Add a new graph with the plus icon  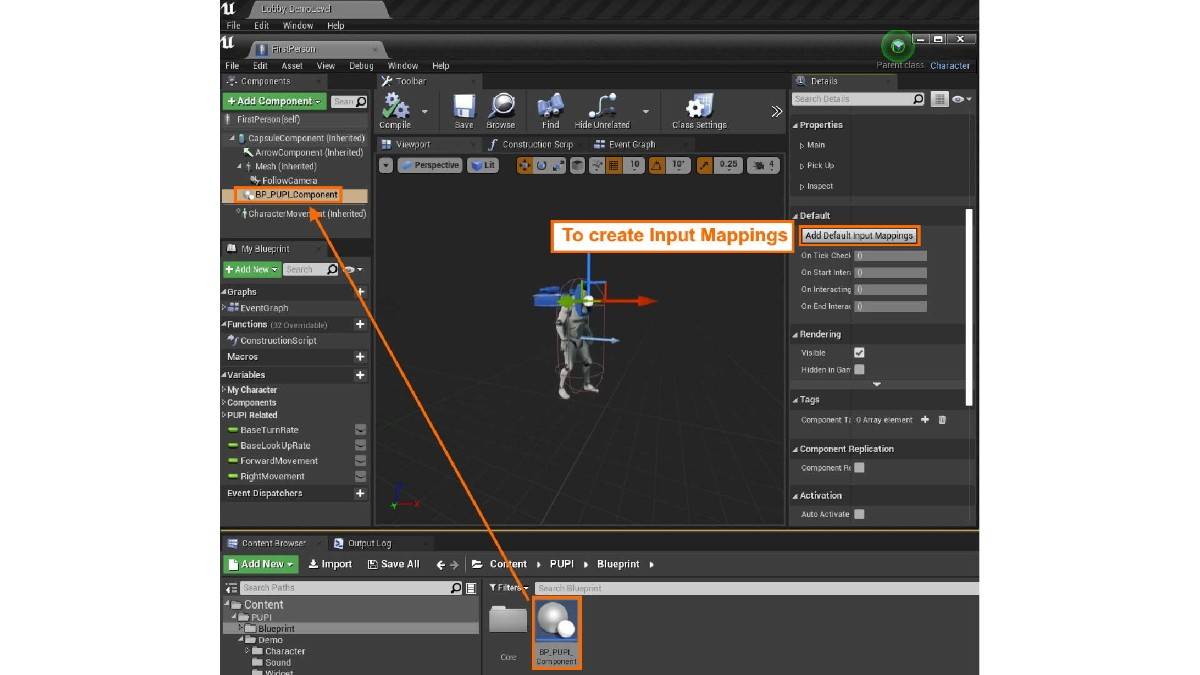pyautogui.click(x=360, y=292)
